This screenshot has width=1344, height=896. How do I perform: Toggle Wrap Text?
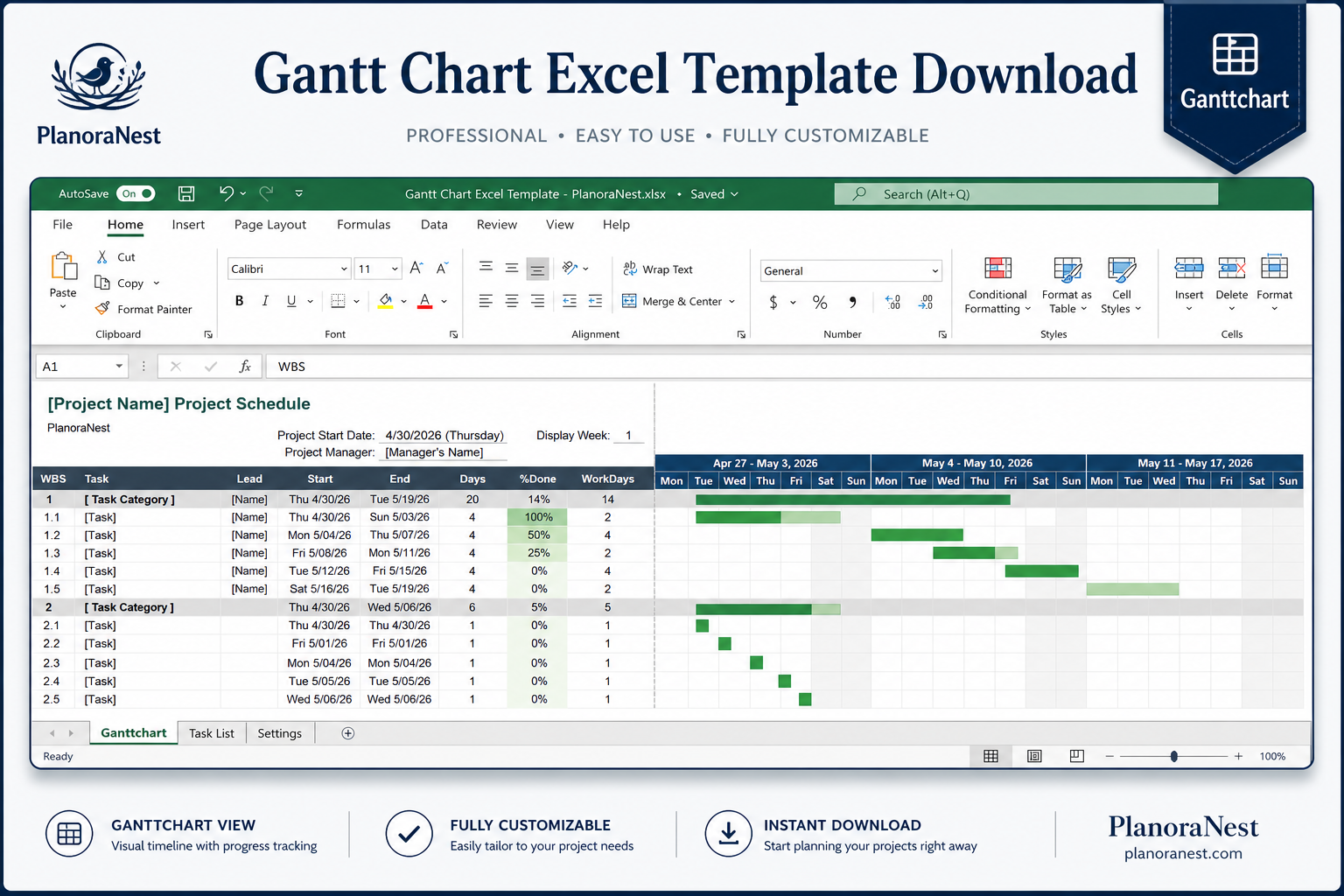tap(657, 269)
